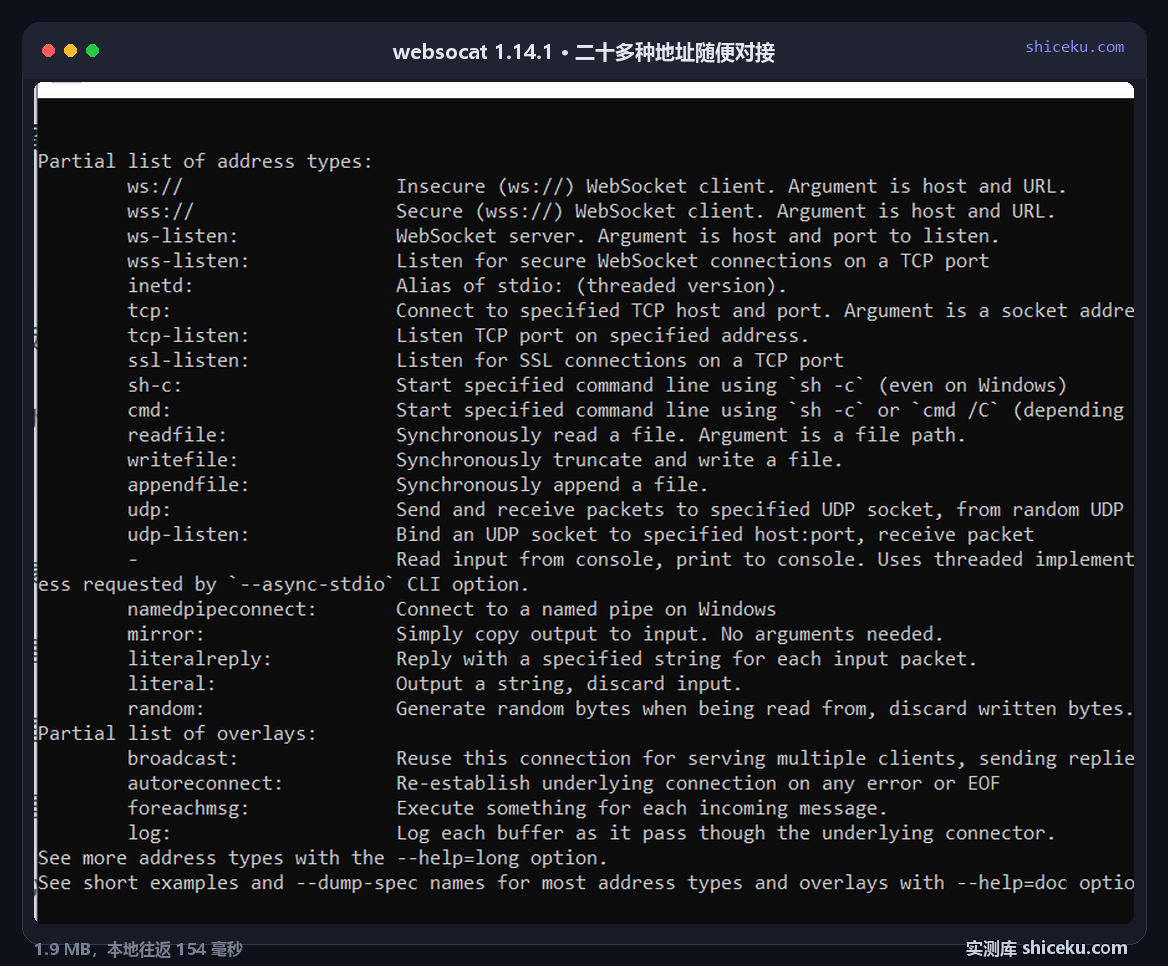Click 'Connect to a named pipe on Windows'
The height and width of the screenshot is (966, 1168).
586,609
